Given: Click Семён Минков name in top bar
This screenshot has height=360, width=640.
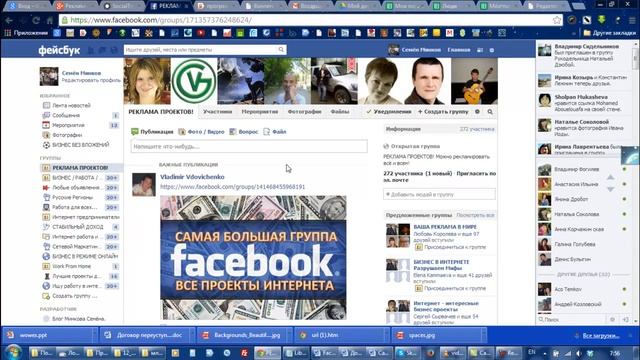Looking at the screenshot, I should pyautogui.click(x=421, y=50).
